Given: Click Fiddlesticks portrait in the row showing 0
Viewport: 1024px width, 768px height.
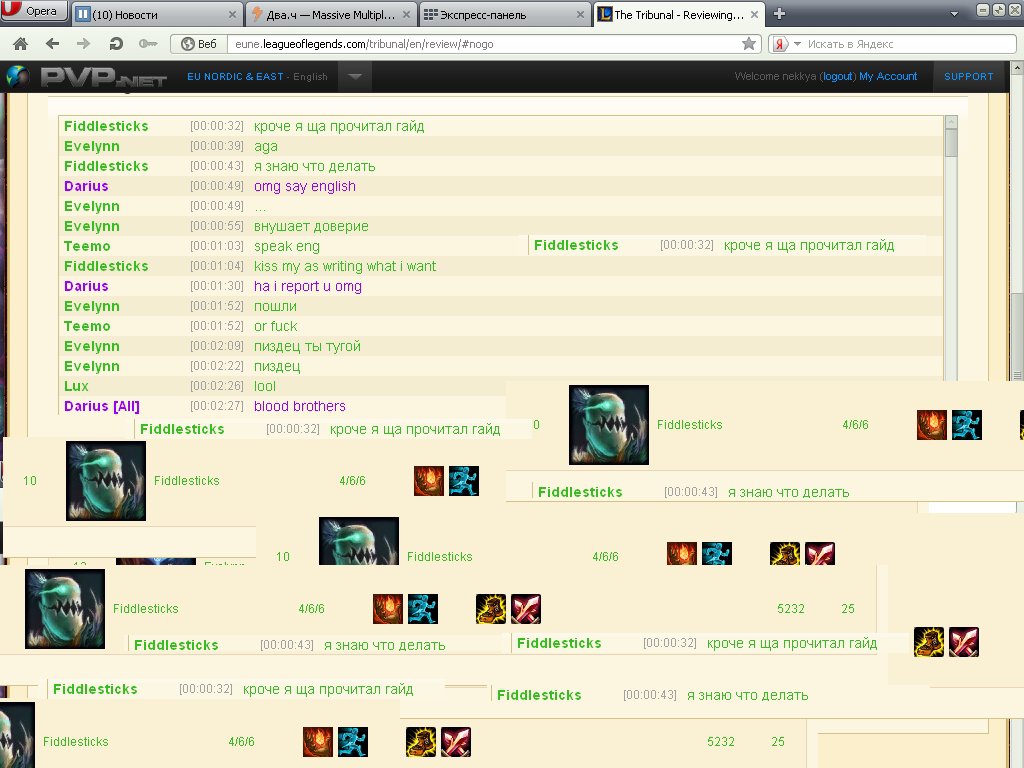Looking at the screenshot, I should [609, 425].
